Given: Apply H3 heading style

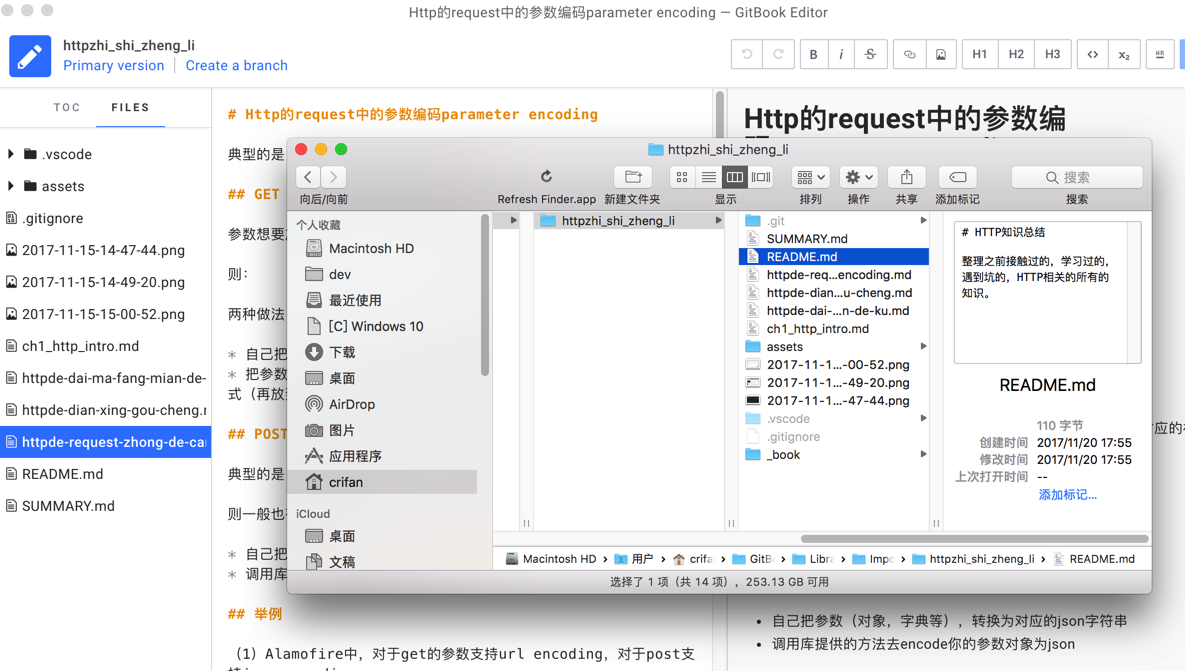Looking at the screenshot, I should [x=1052, y=54].
